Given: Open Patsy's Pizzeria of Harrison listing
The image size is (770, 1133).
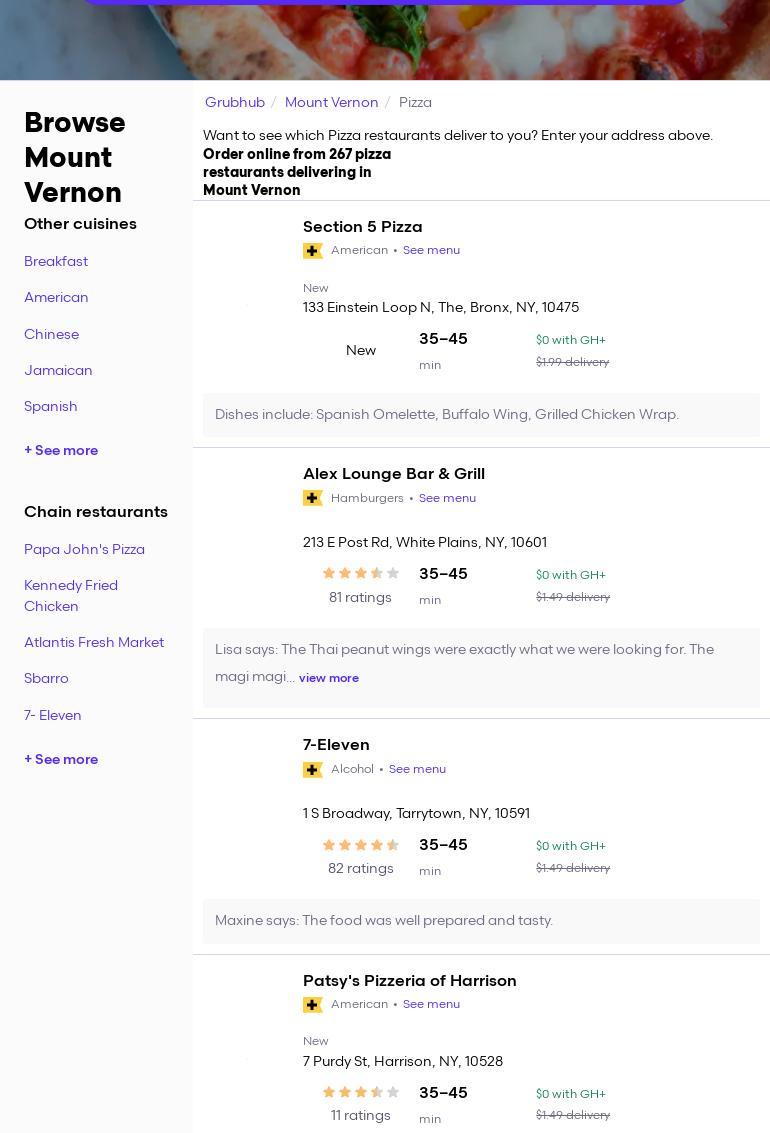Looking at the screenshot, I should pos(409,981).
